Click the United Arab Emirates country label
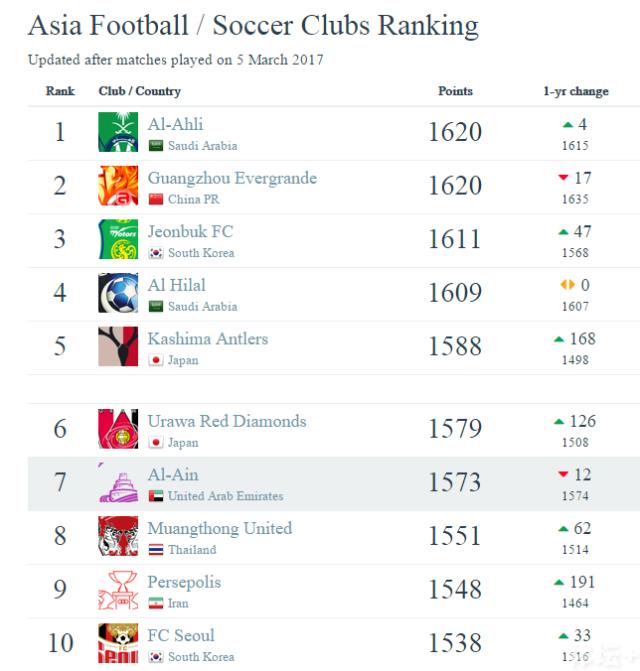This screenshot has height=671, width=640. (225, 496)
